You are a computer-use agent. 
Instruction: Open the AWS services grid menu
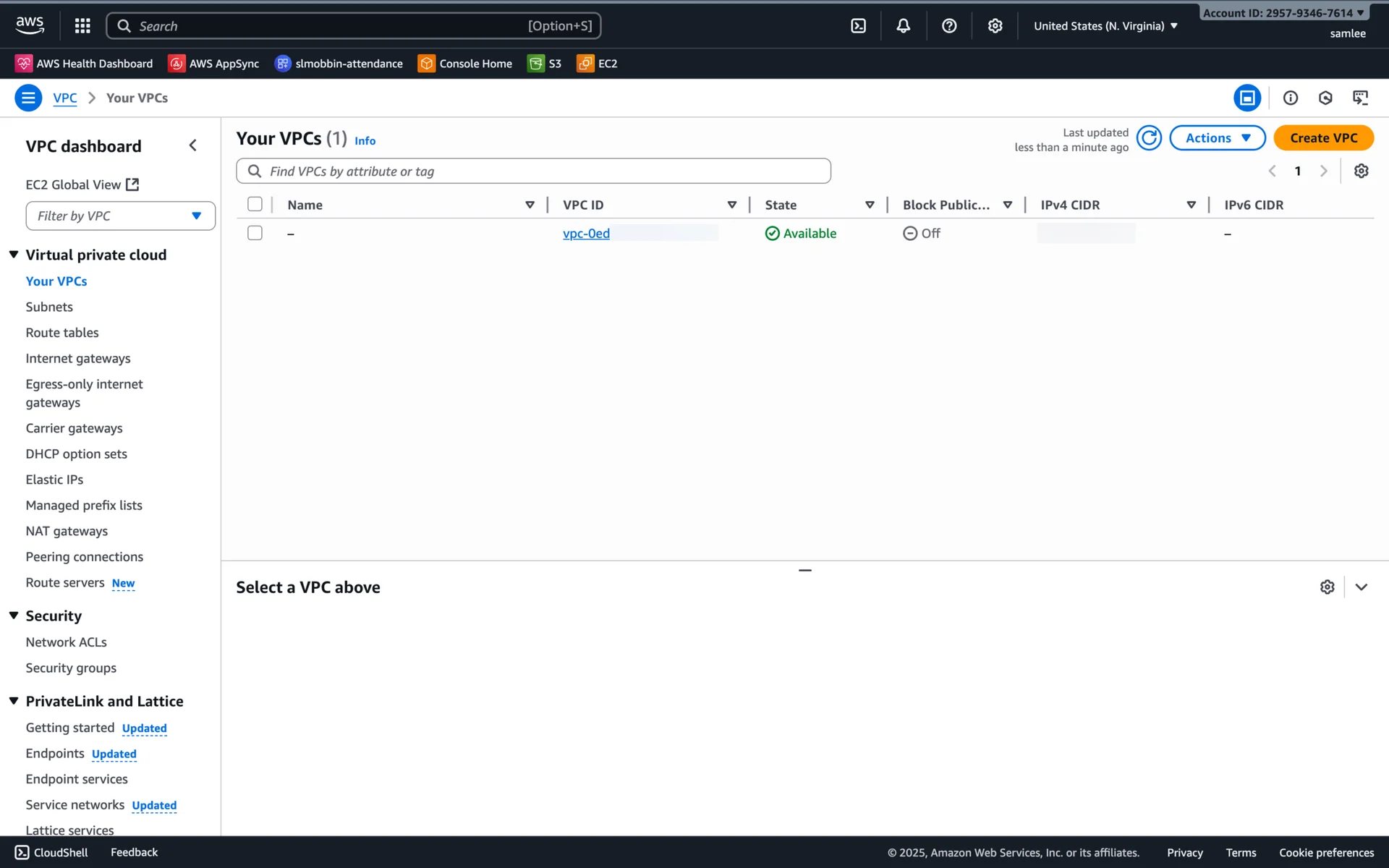pyautogui.click(x=82, y=26)
